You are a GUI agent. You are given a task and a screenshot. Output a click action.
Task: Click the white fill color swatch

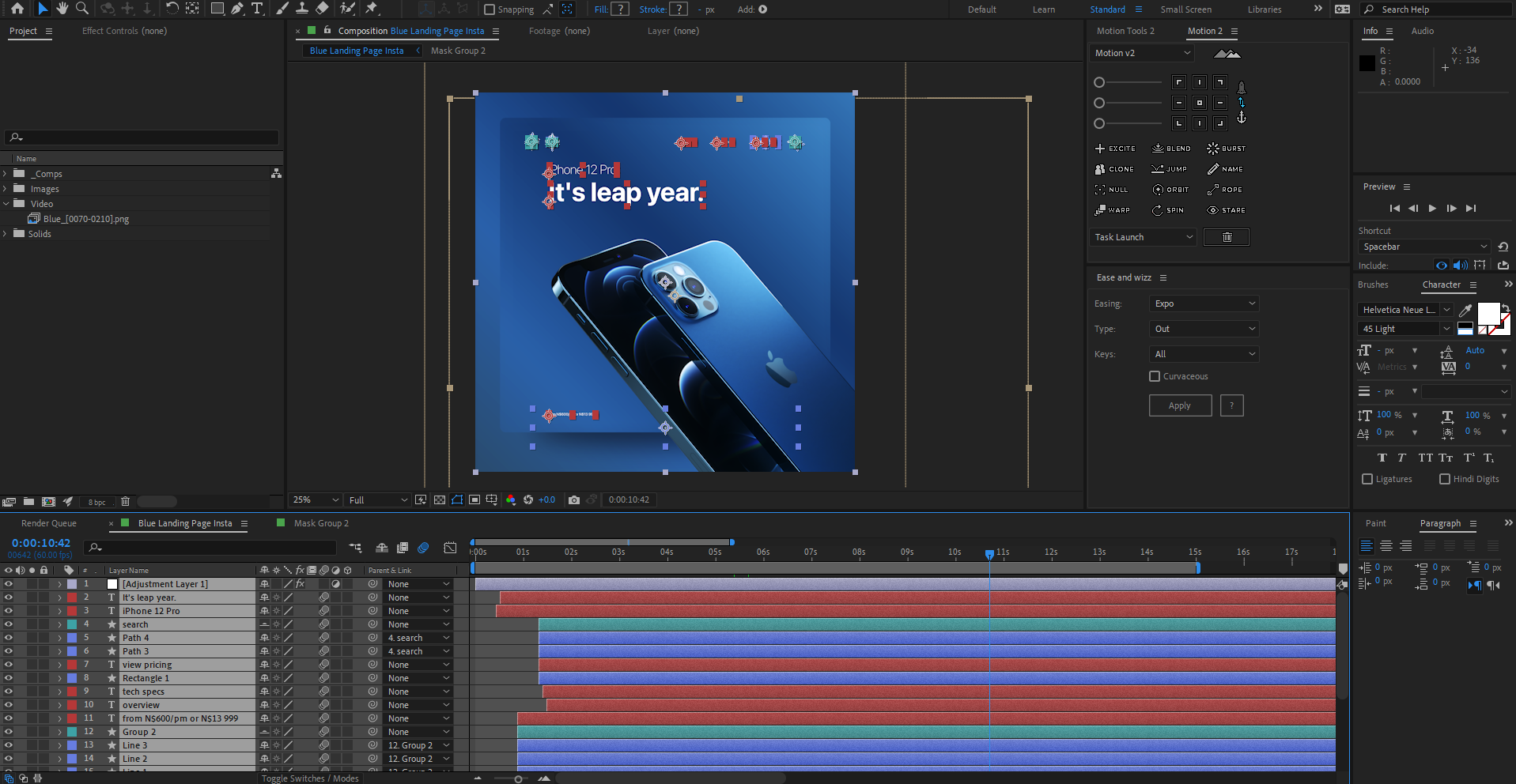(1488, 313)
